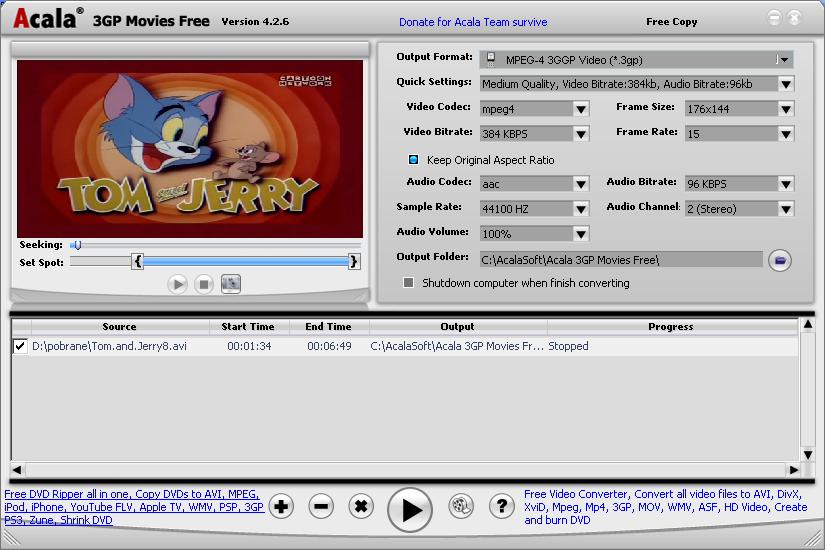This screenshot has height=550, width=825.
Task: Click the Set Spot end bracket marker
Action: pos(354,261)
